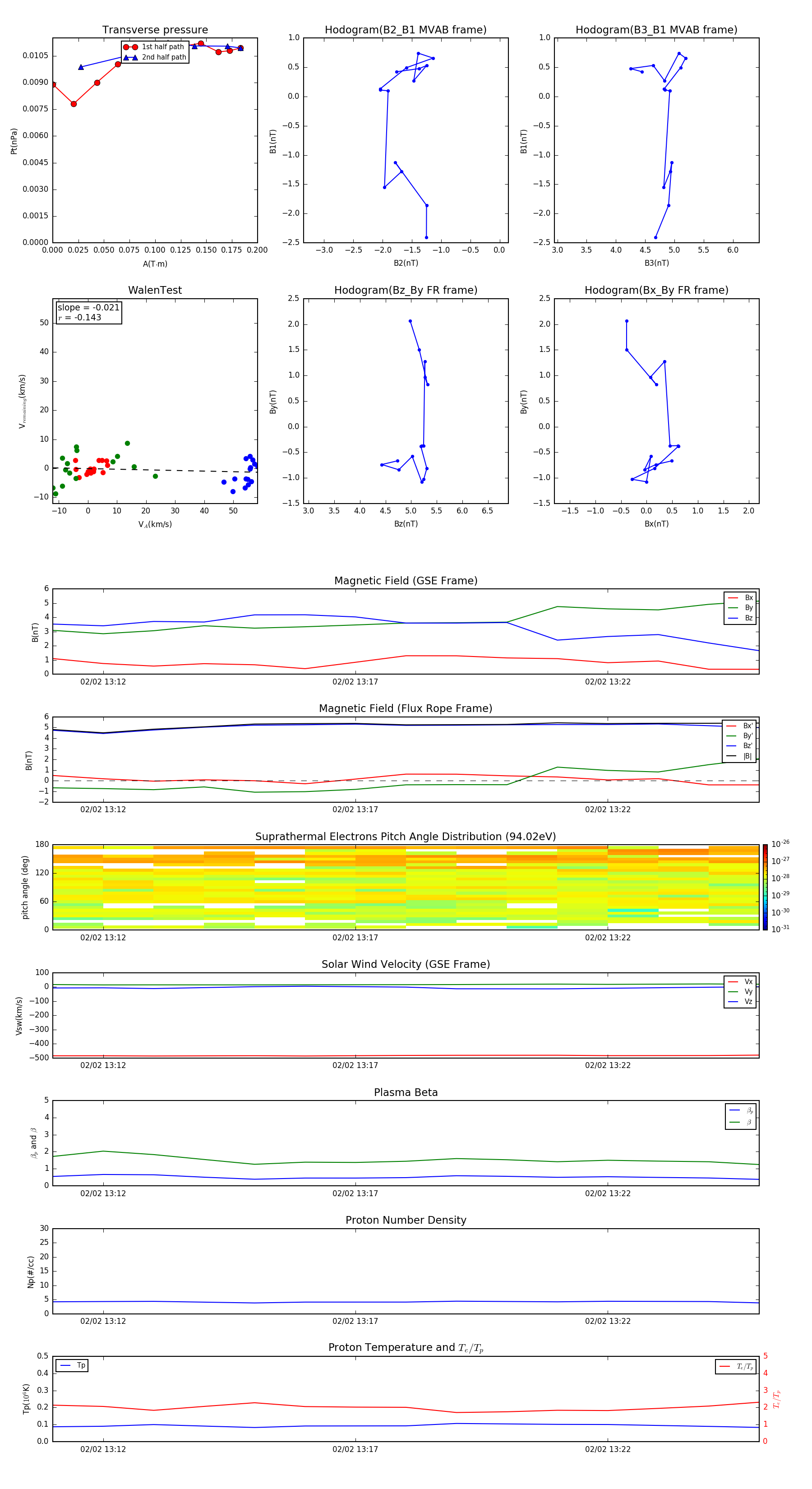Click the 'Tp' legend entry

pos(72,1365)
